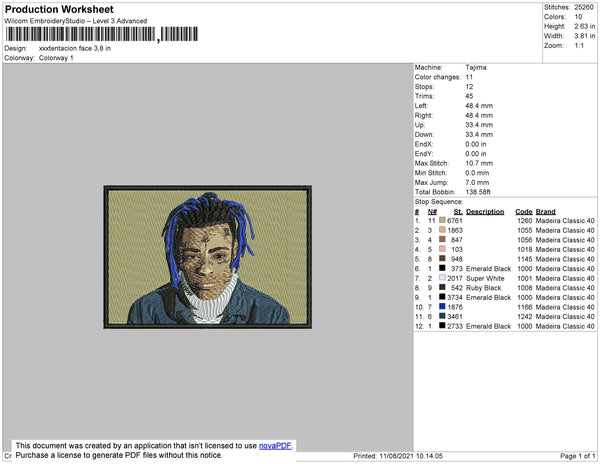Click the barcode under the worksheet title
This screenshot has height=464, width=600.
click(101, 34)
